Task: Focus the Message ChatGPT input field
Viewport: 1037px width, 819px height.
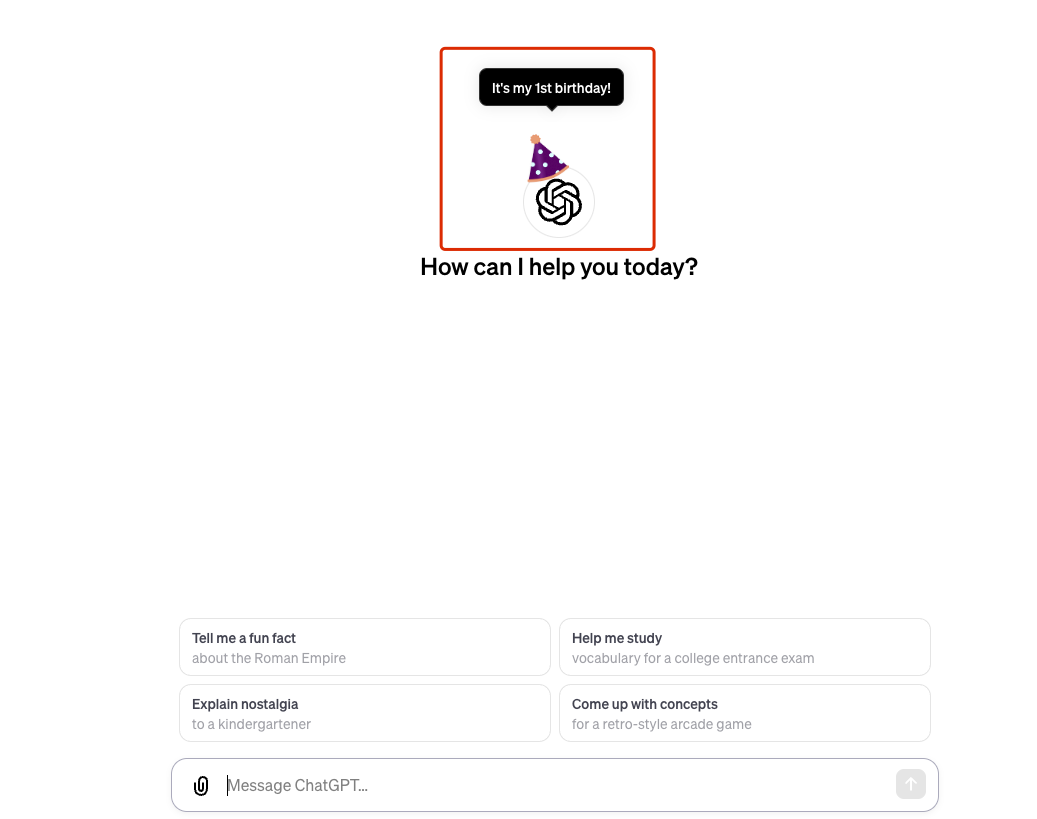Action: [x=555, y=785]
